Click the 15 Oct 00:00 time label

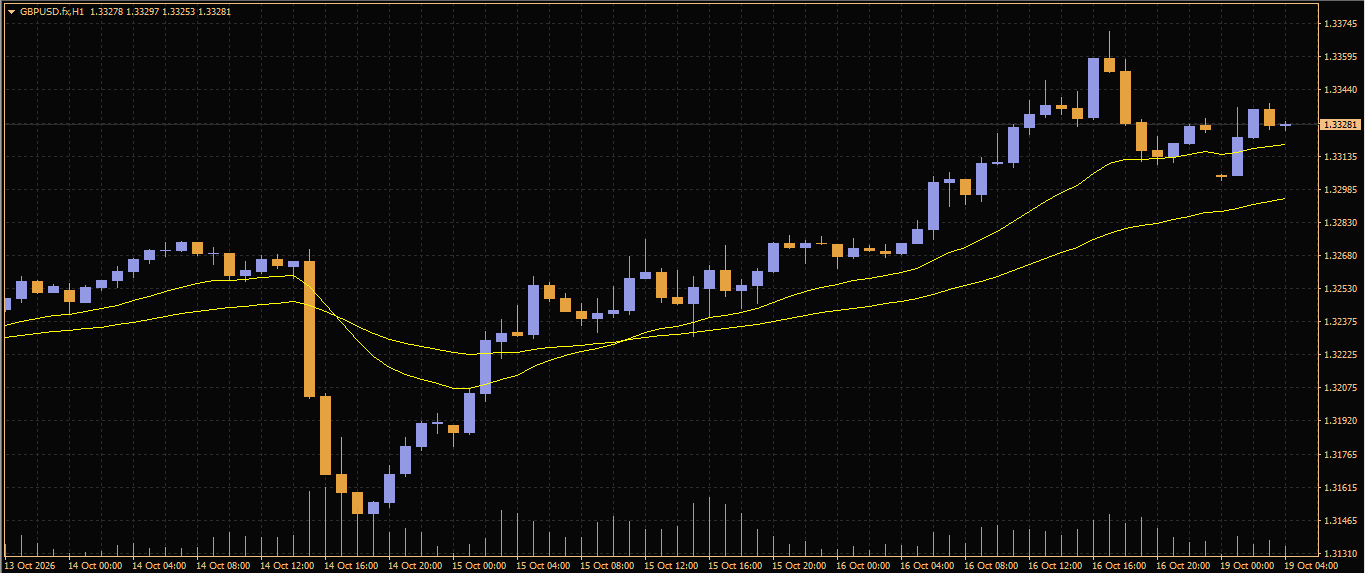(x=479, y=566)
